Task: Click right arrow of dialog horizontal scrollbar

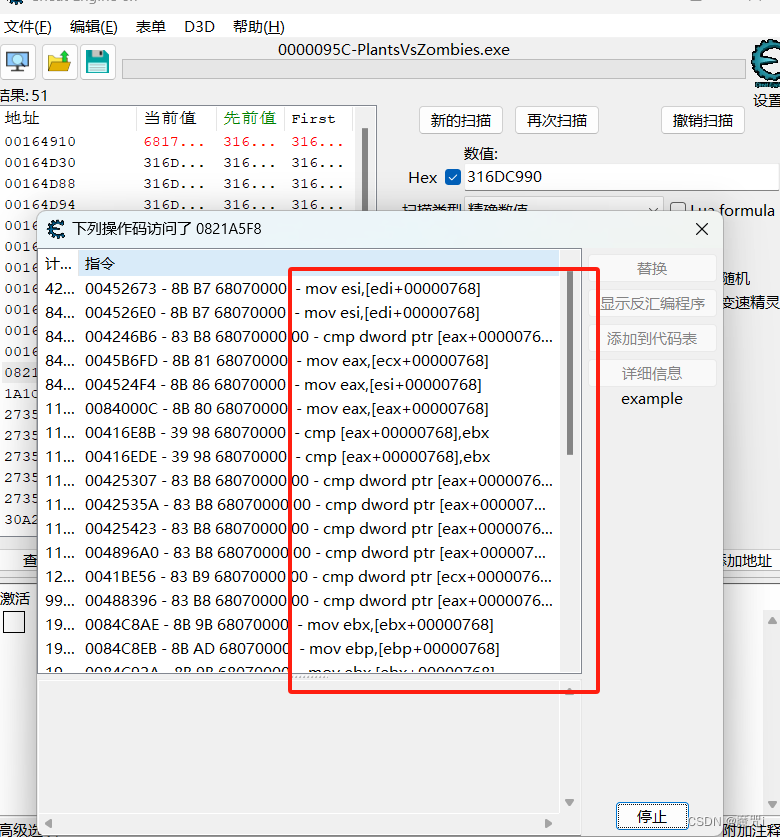Action: [x=548, y=823]
